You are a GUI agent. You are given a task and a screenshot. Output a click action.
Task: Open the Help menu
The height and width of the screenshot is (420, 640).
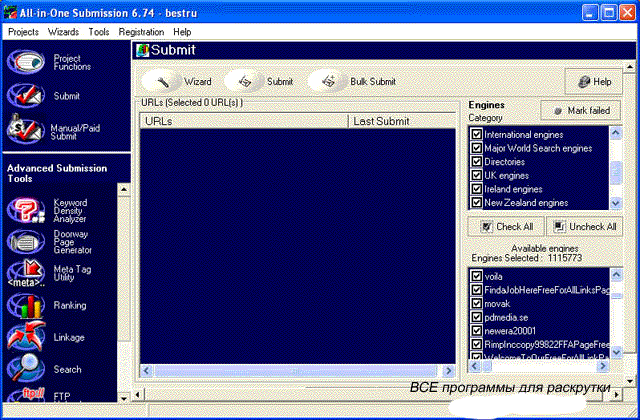pyautogui.click(x=182, y=32)
